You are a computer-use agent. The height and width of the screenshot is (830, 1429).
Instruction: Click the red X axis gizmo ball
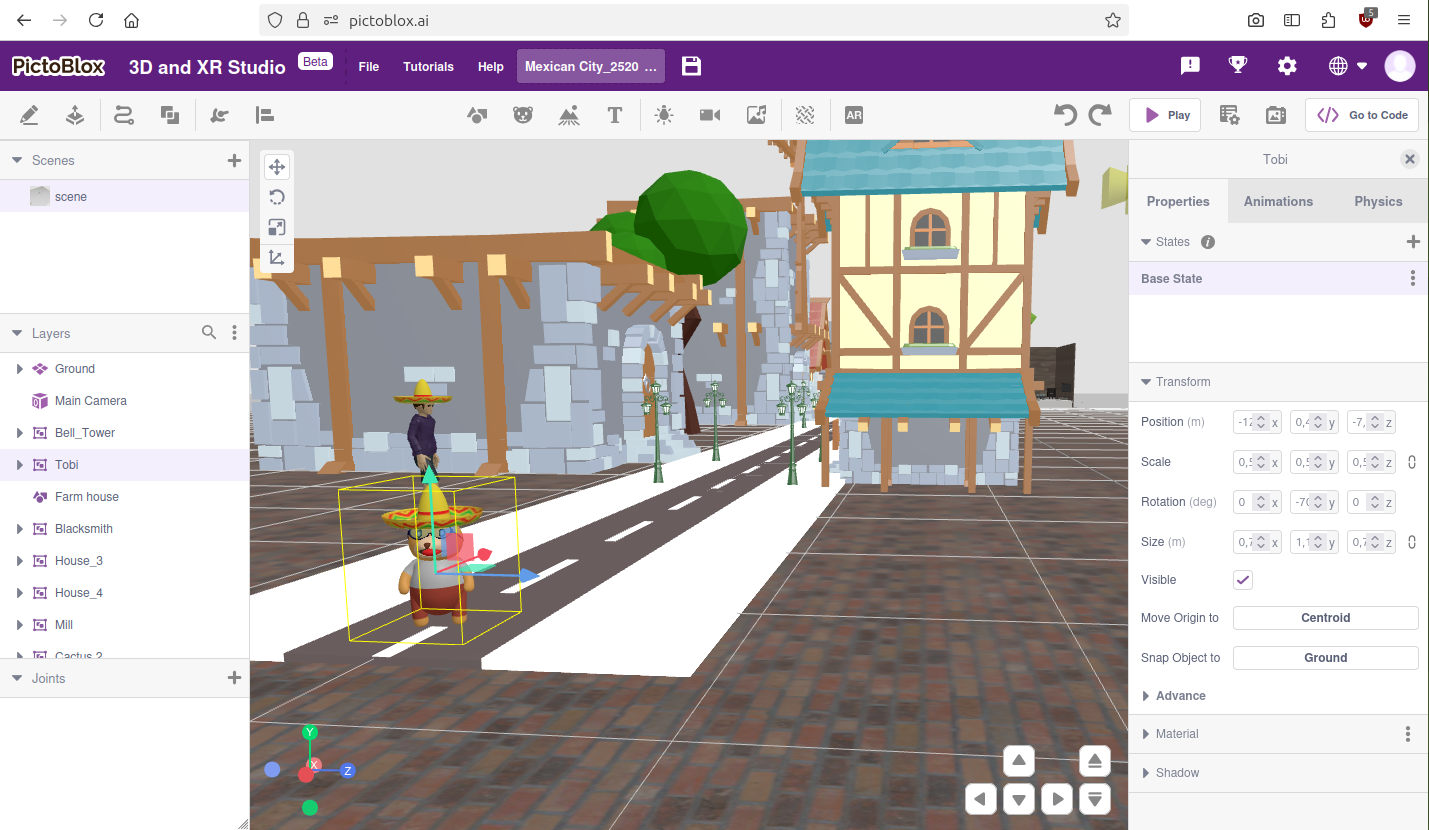[x=306, y=774]
